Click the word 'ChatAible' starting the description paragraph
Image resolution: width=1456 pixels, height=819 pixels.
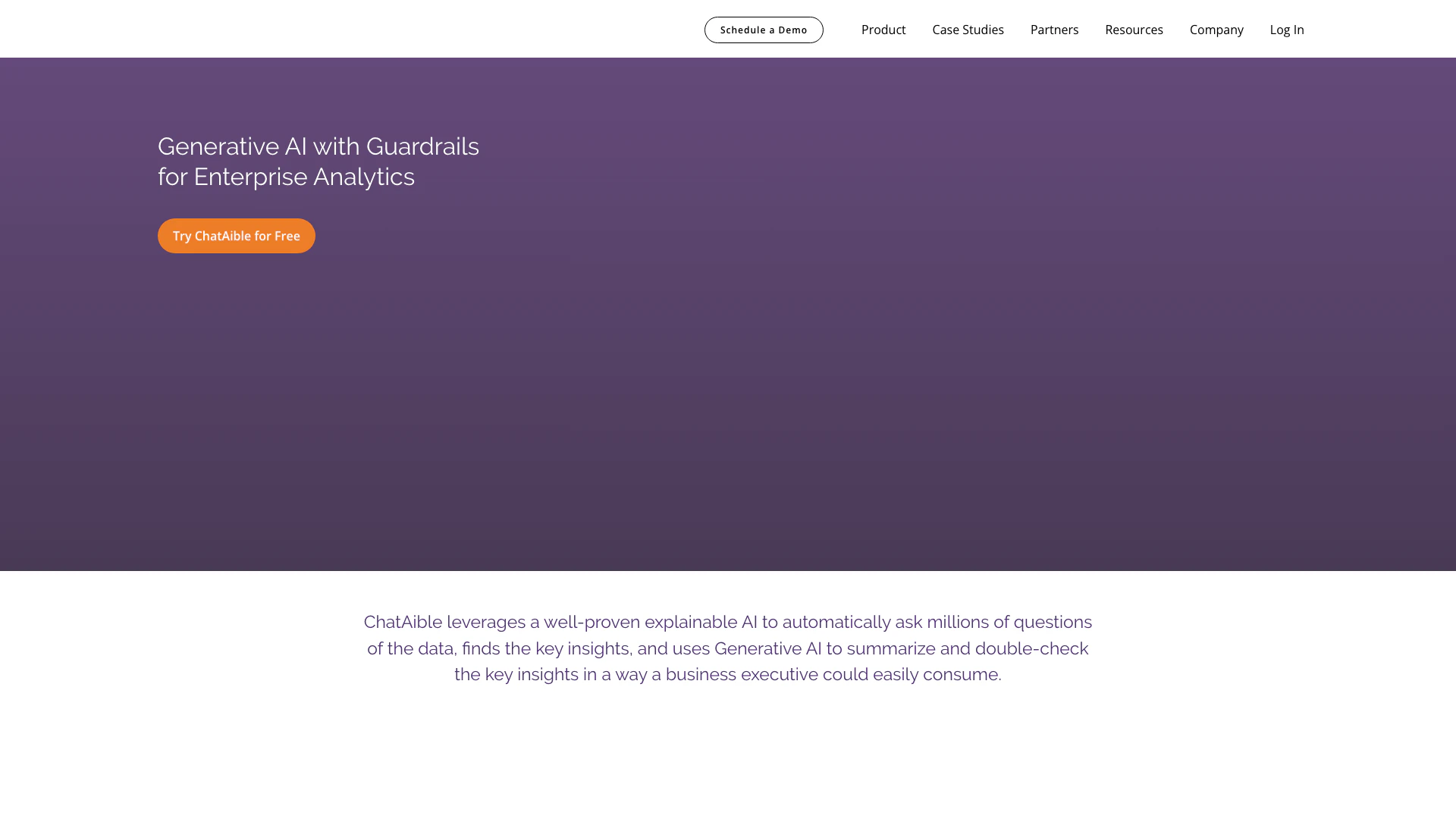click(x=403, y=623)
